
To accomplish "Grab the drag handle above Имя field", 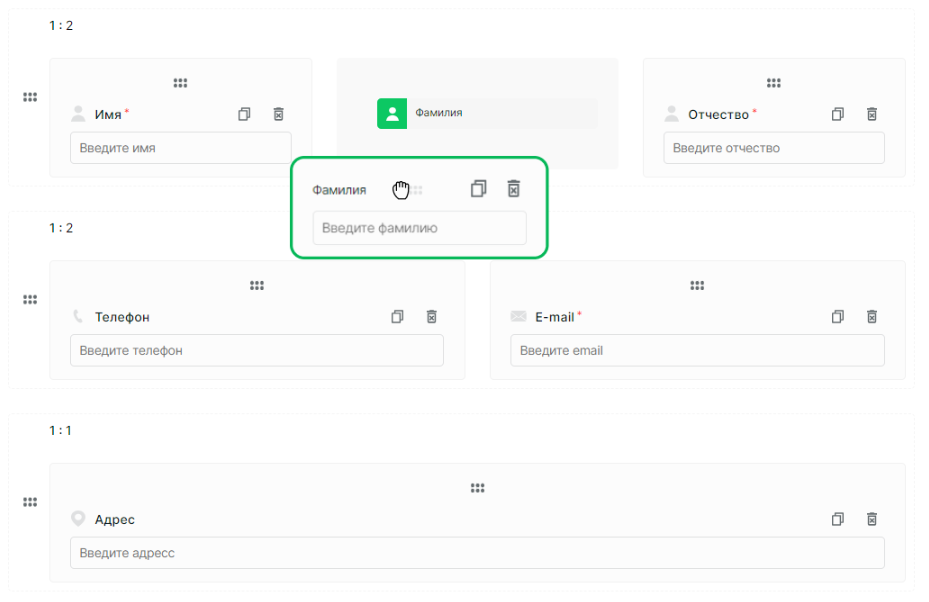I will click(181, 83).
